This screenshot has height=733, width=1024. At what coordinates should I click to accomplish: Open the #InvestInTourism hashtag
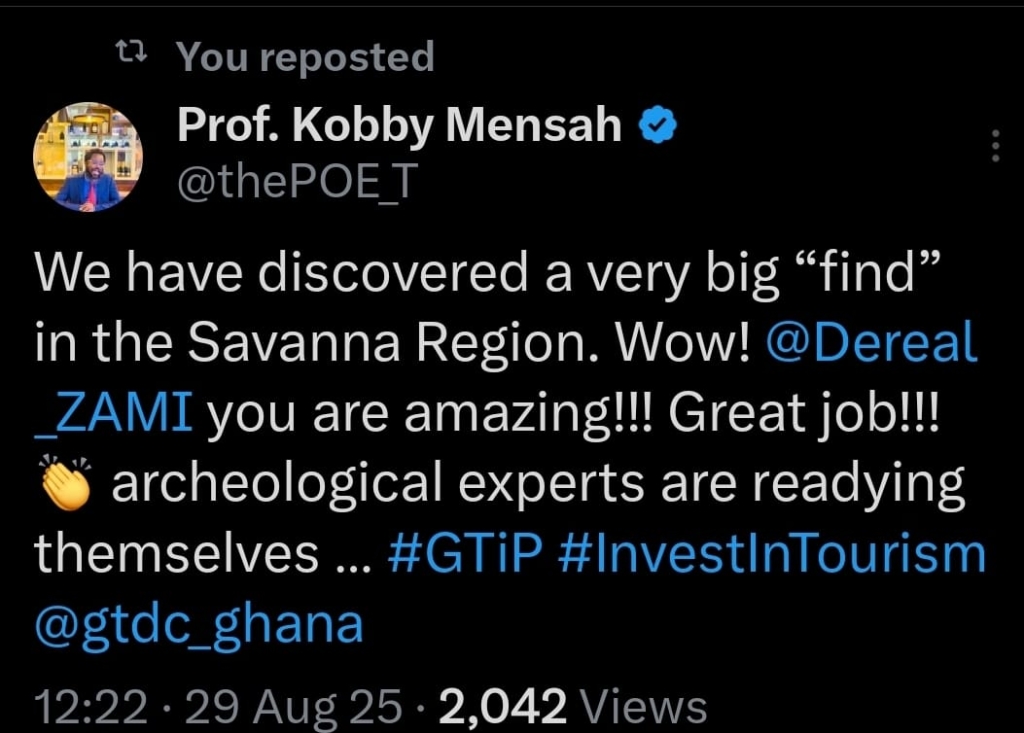tap(772, 554)
